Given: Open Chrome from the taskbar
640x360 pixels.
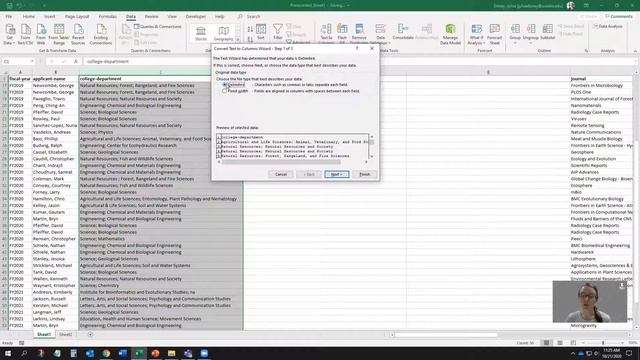Looking at the screenshot, I should click(106, 353).
